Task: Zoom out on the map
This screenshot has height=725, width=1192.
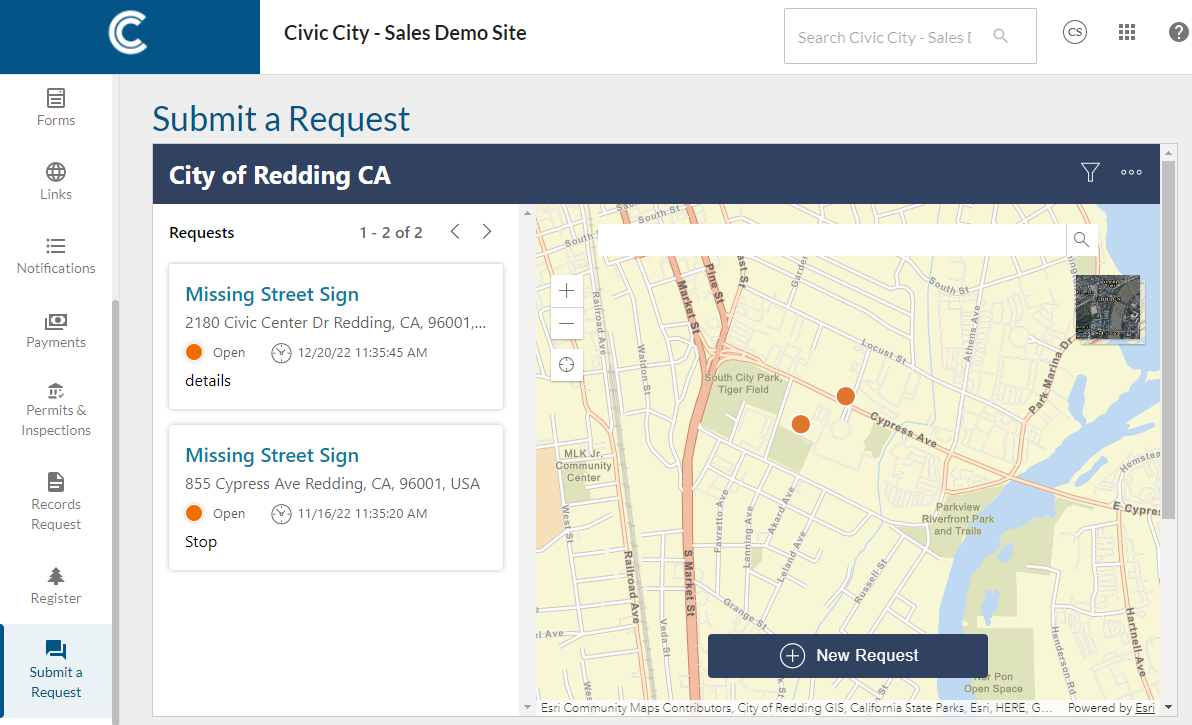Action: tap(566, 323)
